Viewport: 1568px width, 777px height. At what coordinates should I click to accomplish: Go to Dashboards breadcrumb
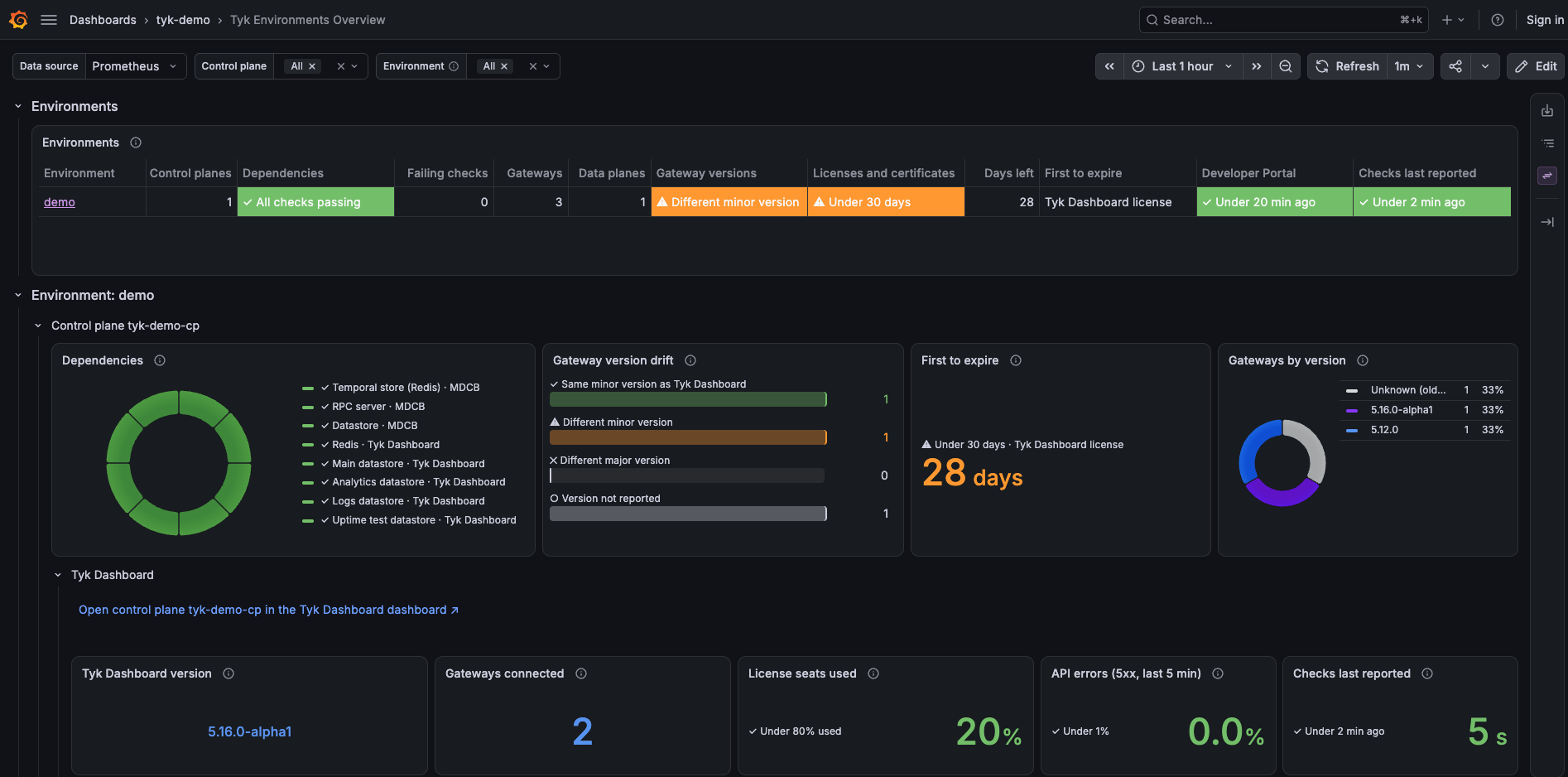[103, 20]
